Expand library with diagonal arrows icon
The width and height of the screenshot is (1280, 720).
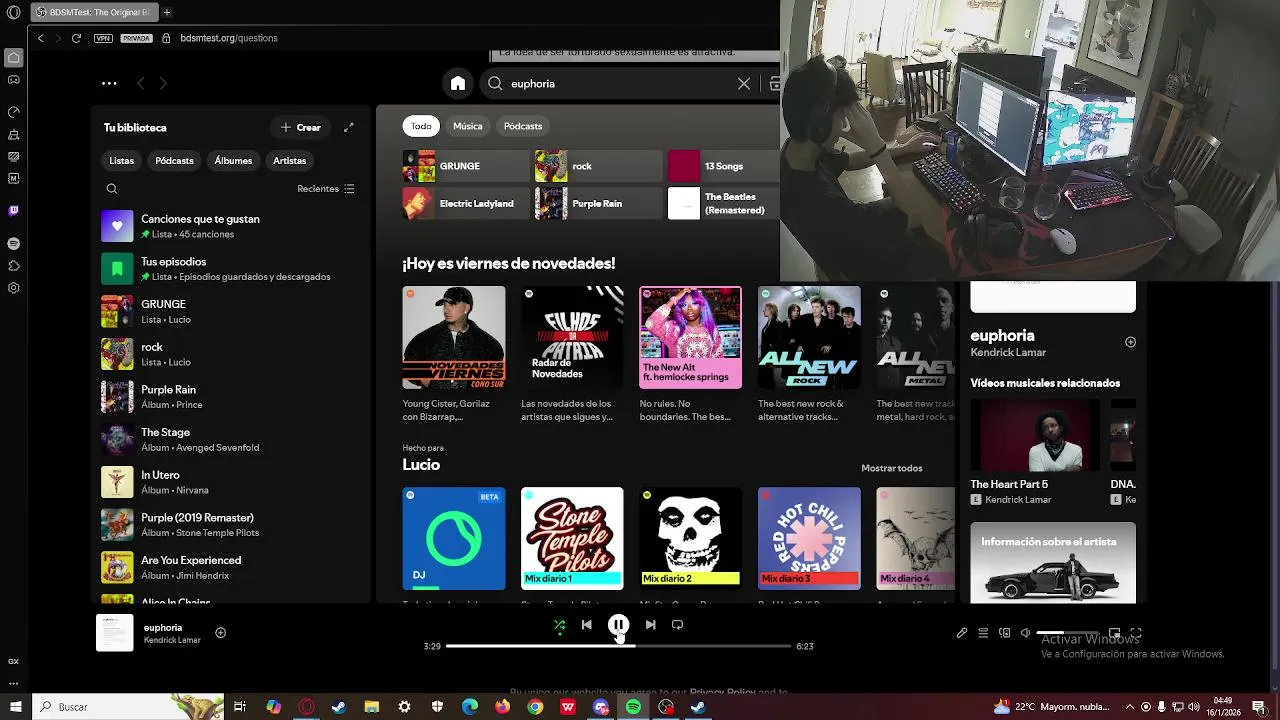(x=349, y=128)
